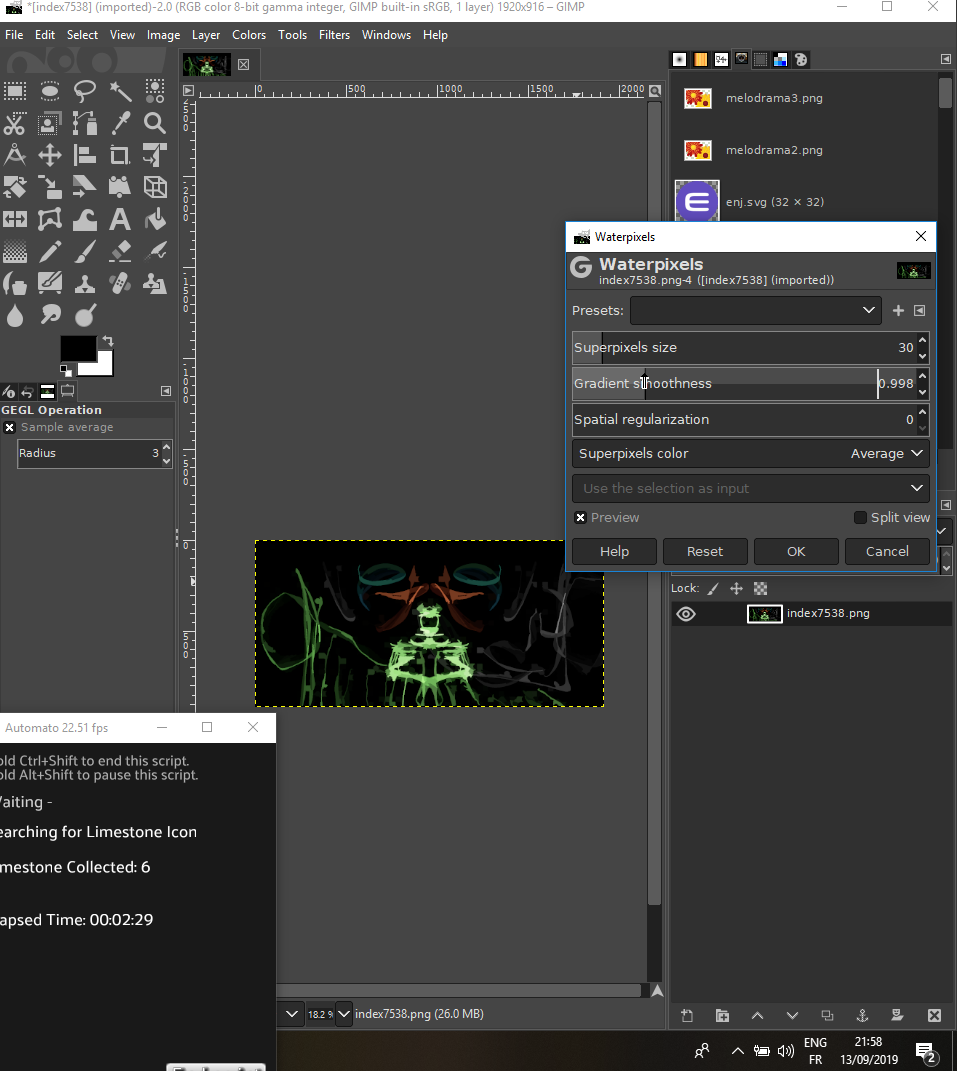
Task: Delete layer with X icon
Action: tap(934, 1016)
